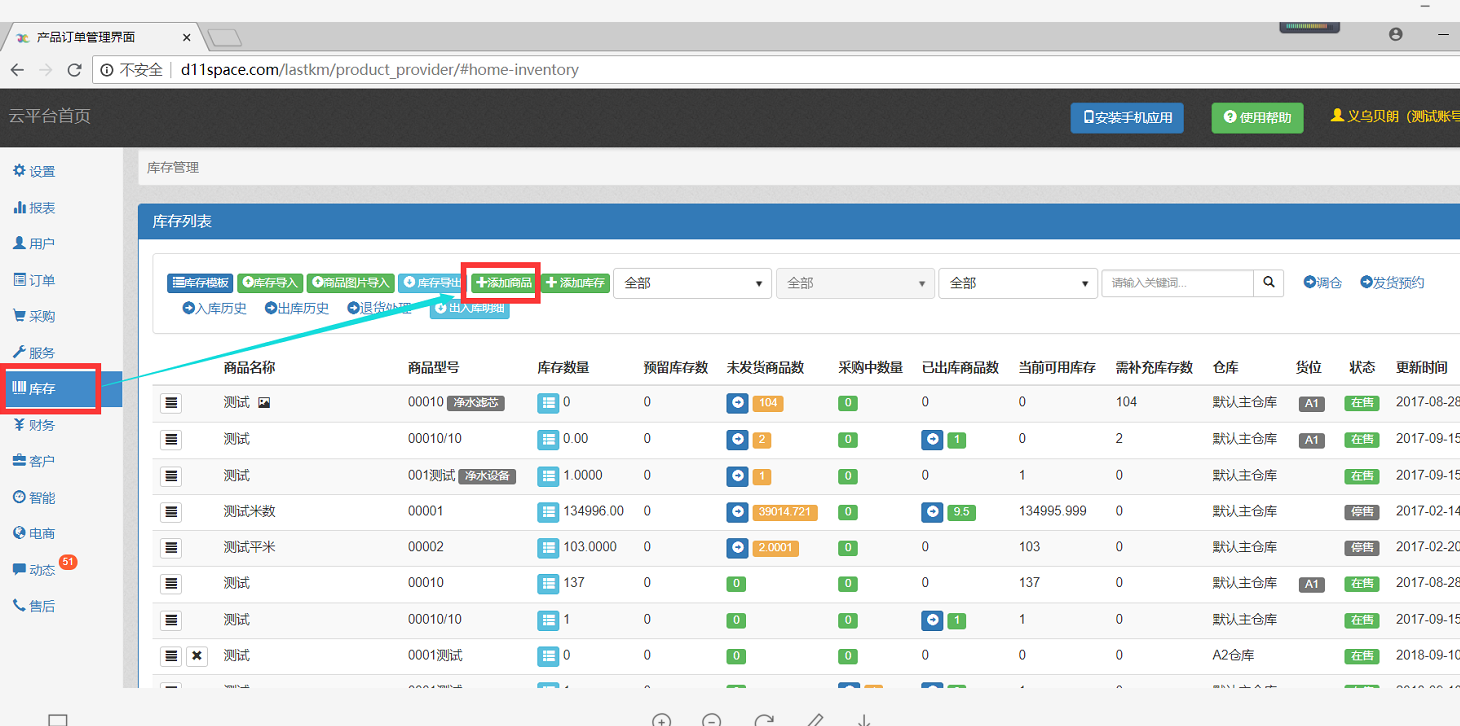Open row menu for 00010 净水滤芯 item
This screenshot has width=1460, height=726.
(x=172, y=402)
